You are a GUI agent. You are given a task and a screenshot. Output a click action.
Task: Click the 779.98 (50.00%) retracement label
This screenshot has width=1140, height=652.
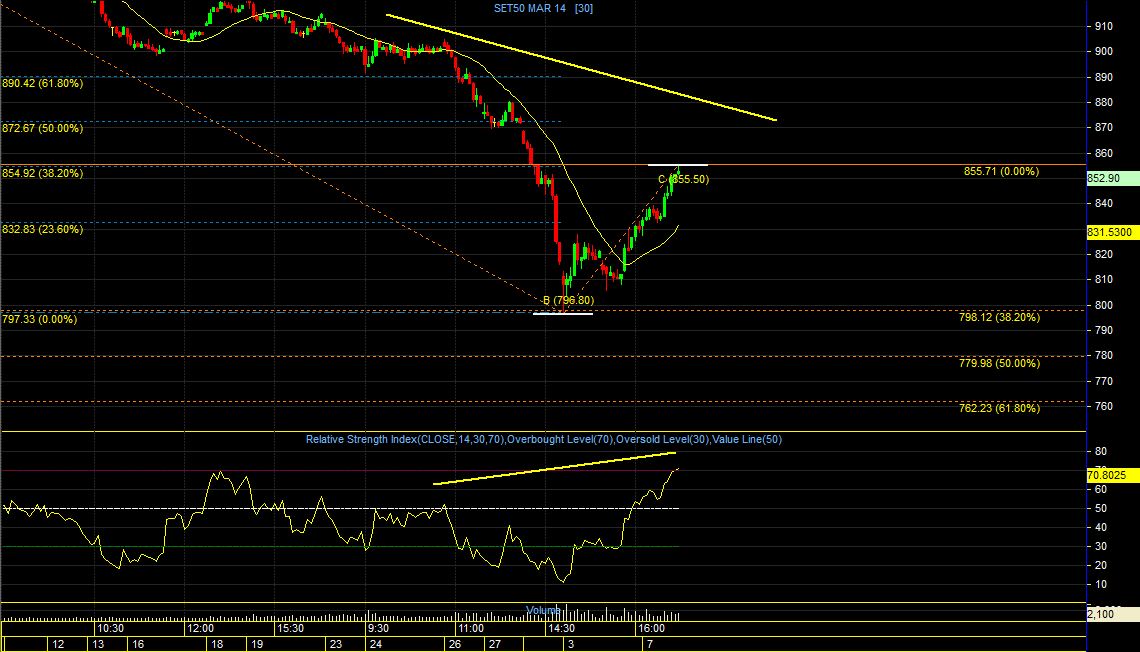pos(999,363)
